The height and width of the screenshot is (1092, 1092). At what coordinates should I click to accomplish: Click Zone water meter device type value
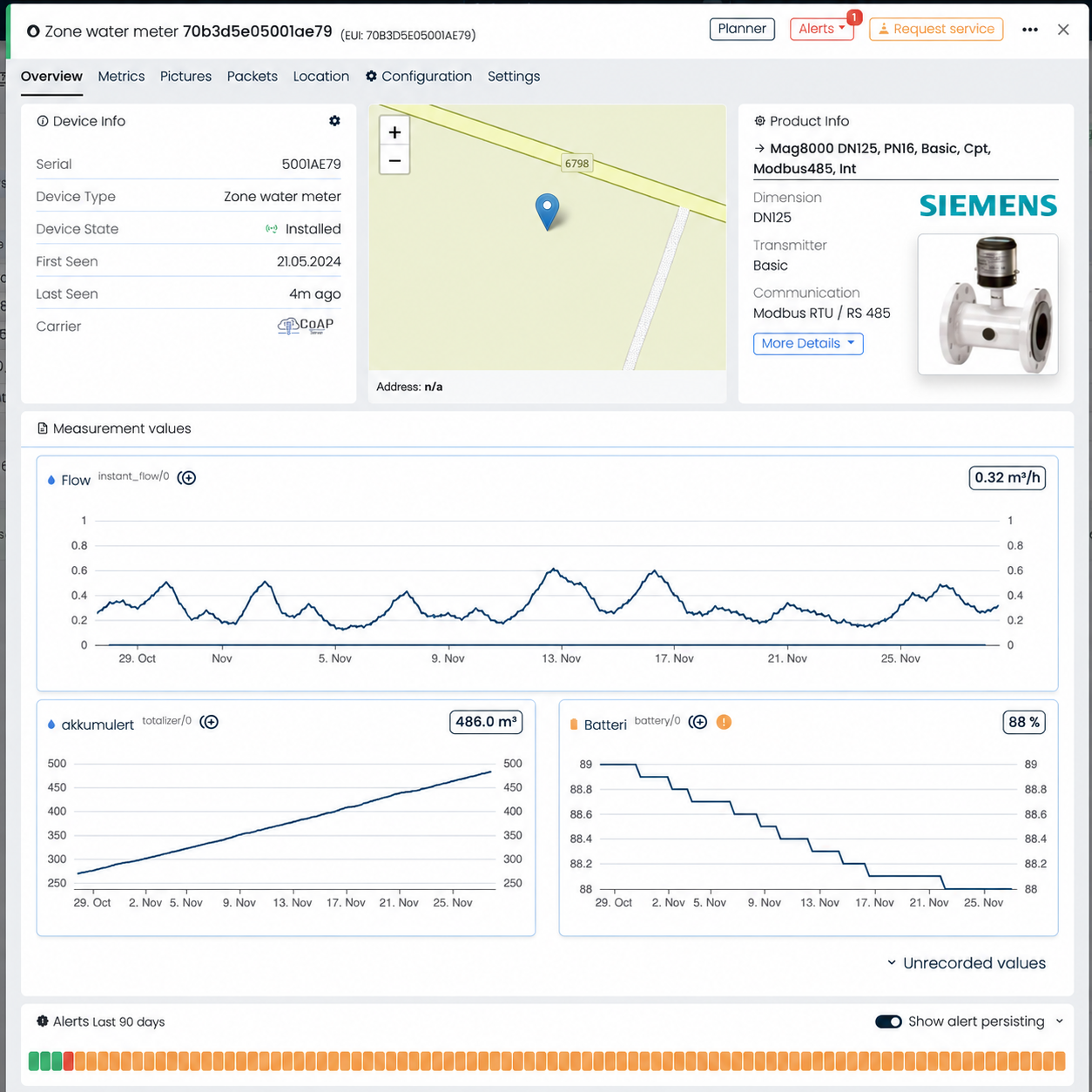click(282, 197)
